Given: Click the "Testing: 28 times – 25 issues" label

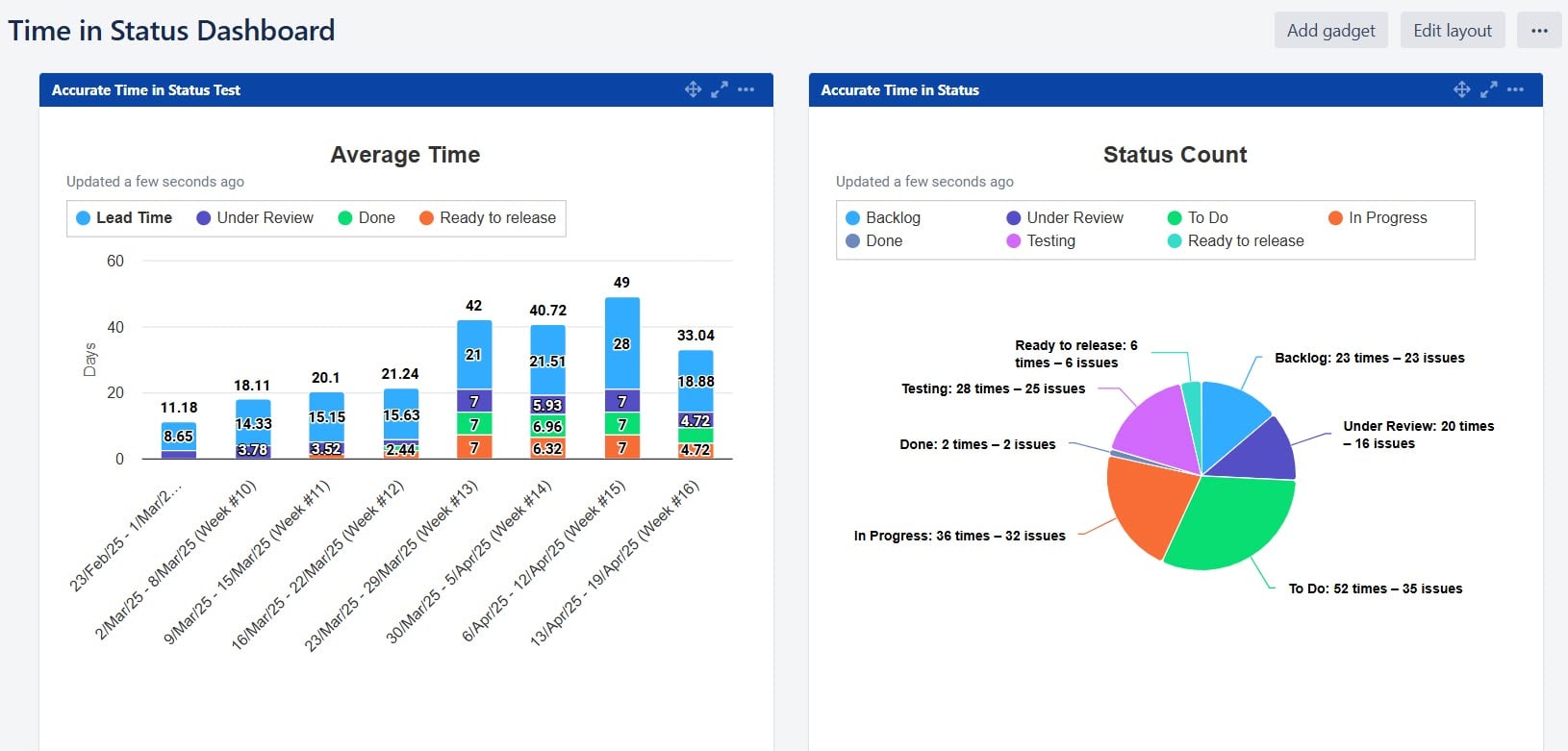Looking at the screenshot, I should 993,388.
